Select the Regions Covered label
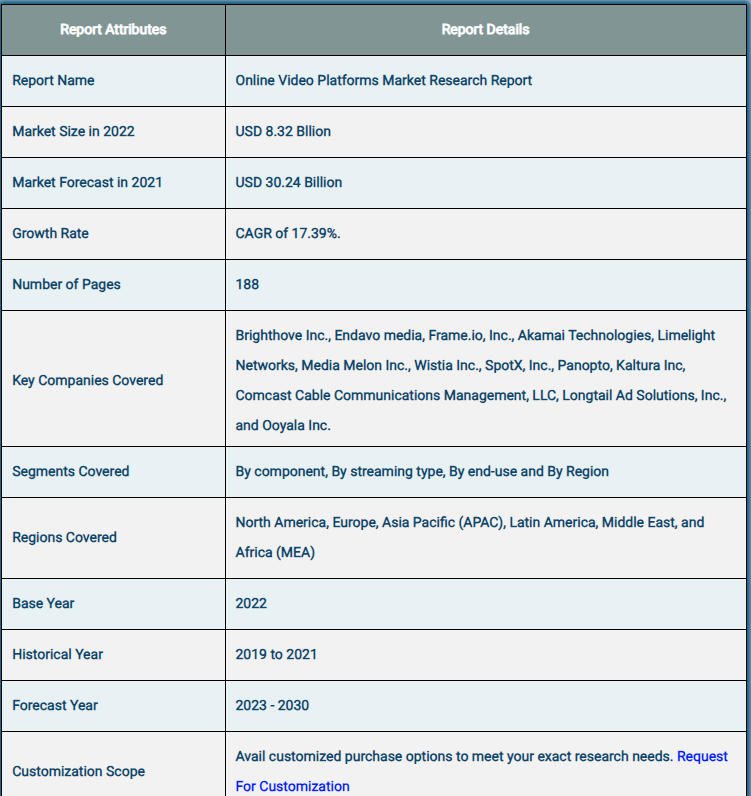 [x=64, y=537]
